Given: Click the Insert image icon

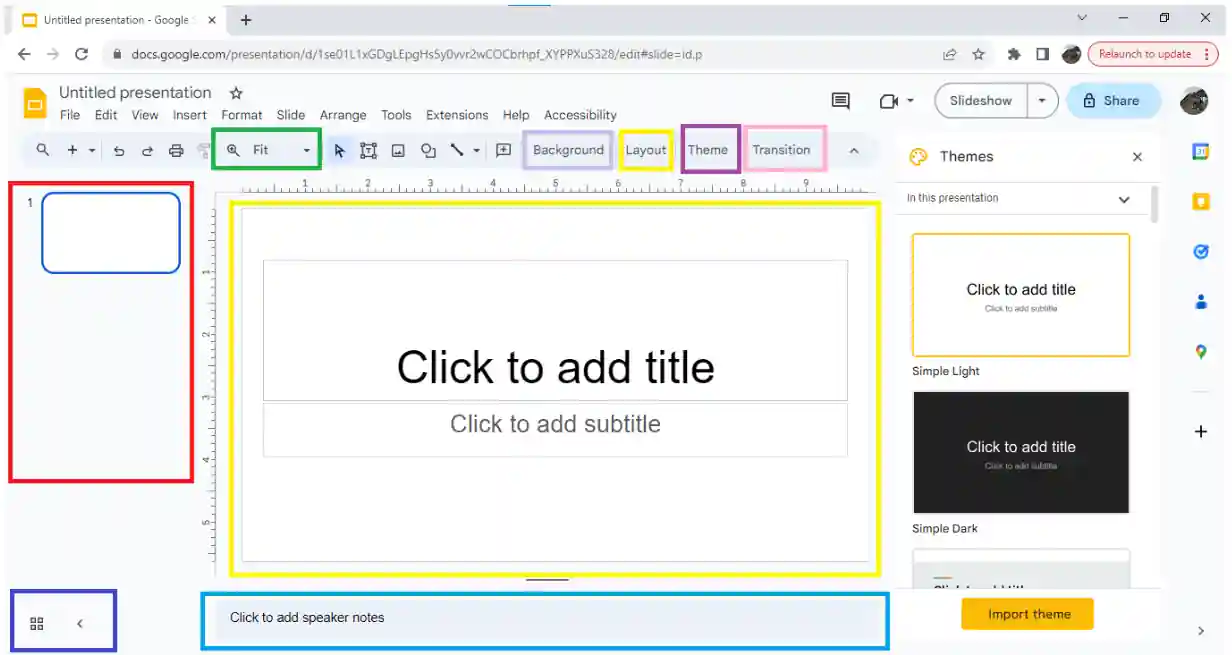Looking at the screenshot, I should click(x=399, y=150).
